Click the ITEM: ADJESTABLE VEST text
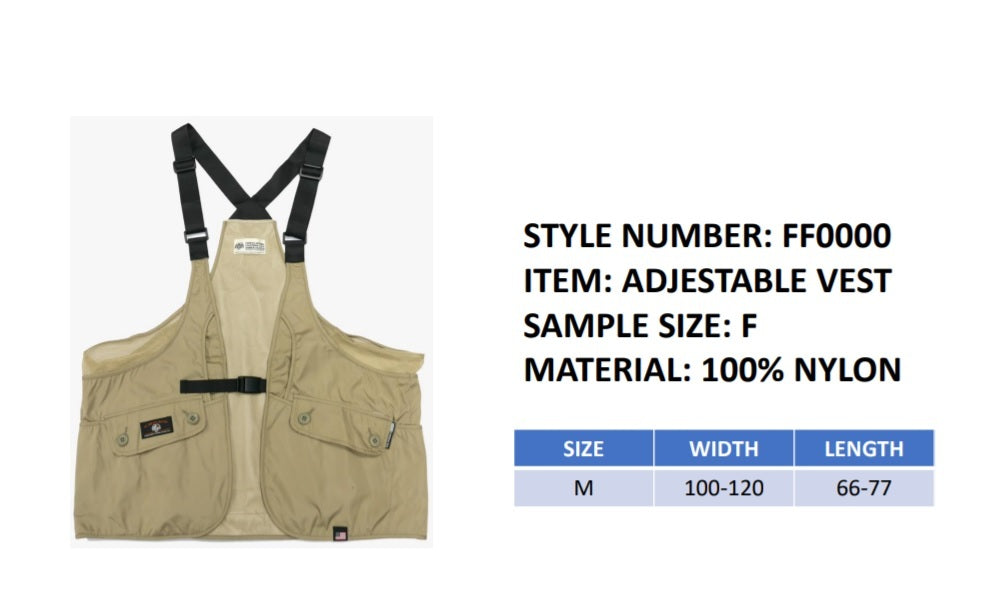994x596 pixels. pyautogui.click(x=707, y=281)
